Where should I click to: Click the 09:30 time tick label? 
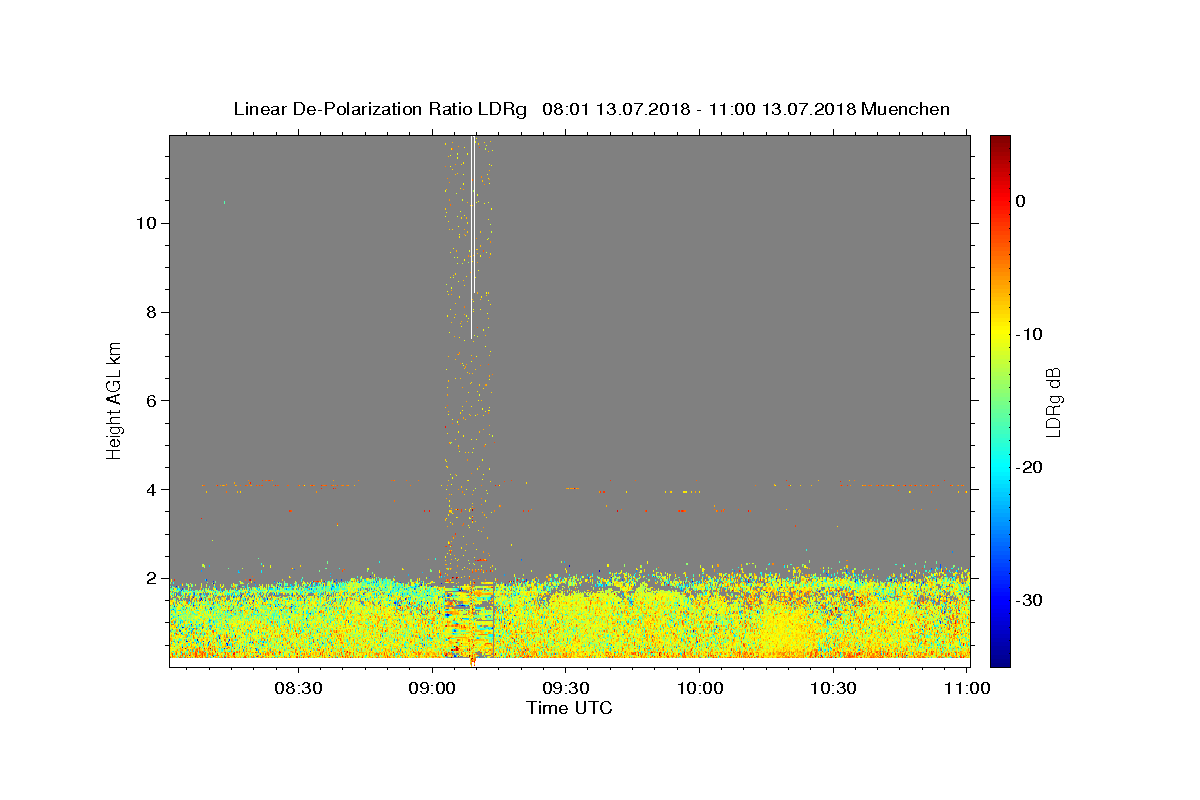(566, 688)
